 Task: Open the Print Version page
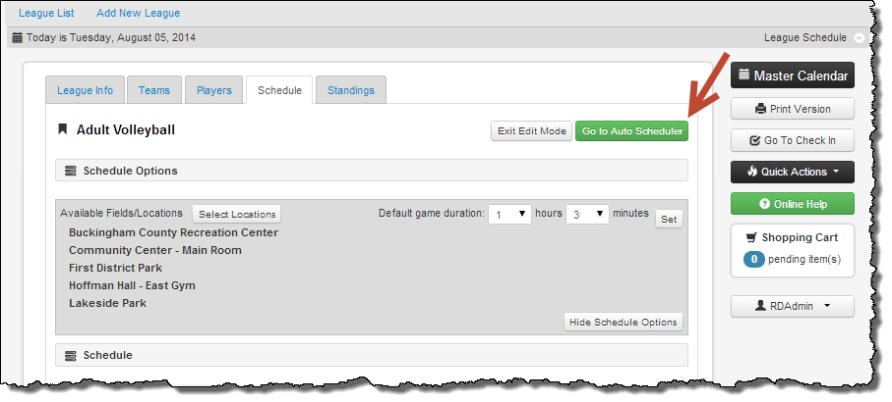(792, 109)
